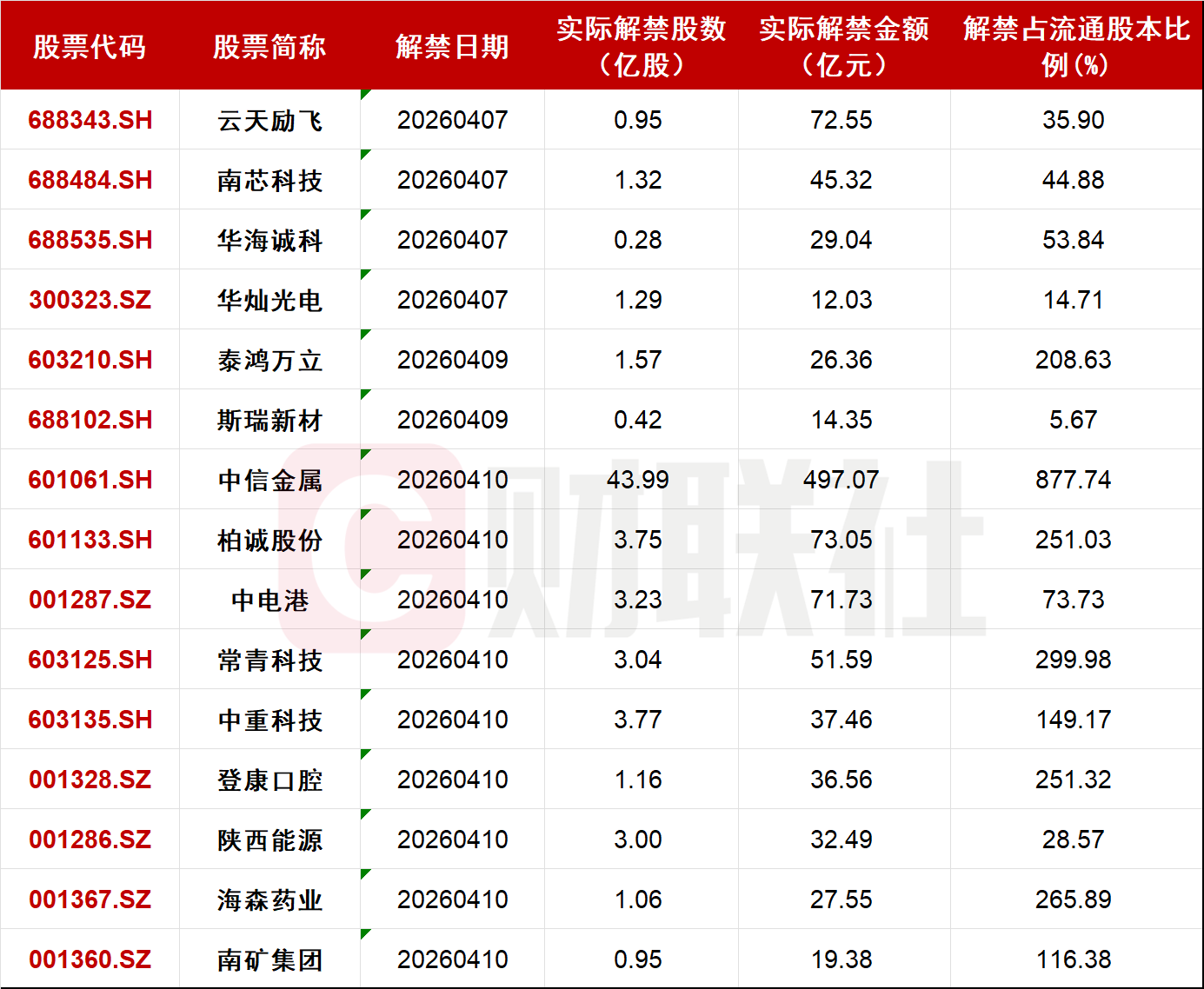Screen dimensions: 1204x989
Task: Open stock code 688343.SH
Action: 90,120
